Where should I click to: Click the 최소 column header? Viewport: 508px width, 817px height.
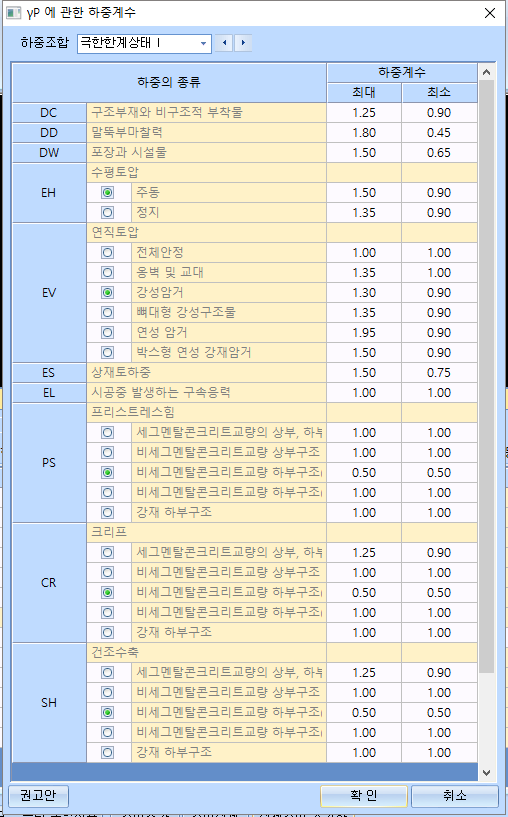pyautogui.click(x=439, y=93)
